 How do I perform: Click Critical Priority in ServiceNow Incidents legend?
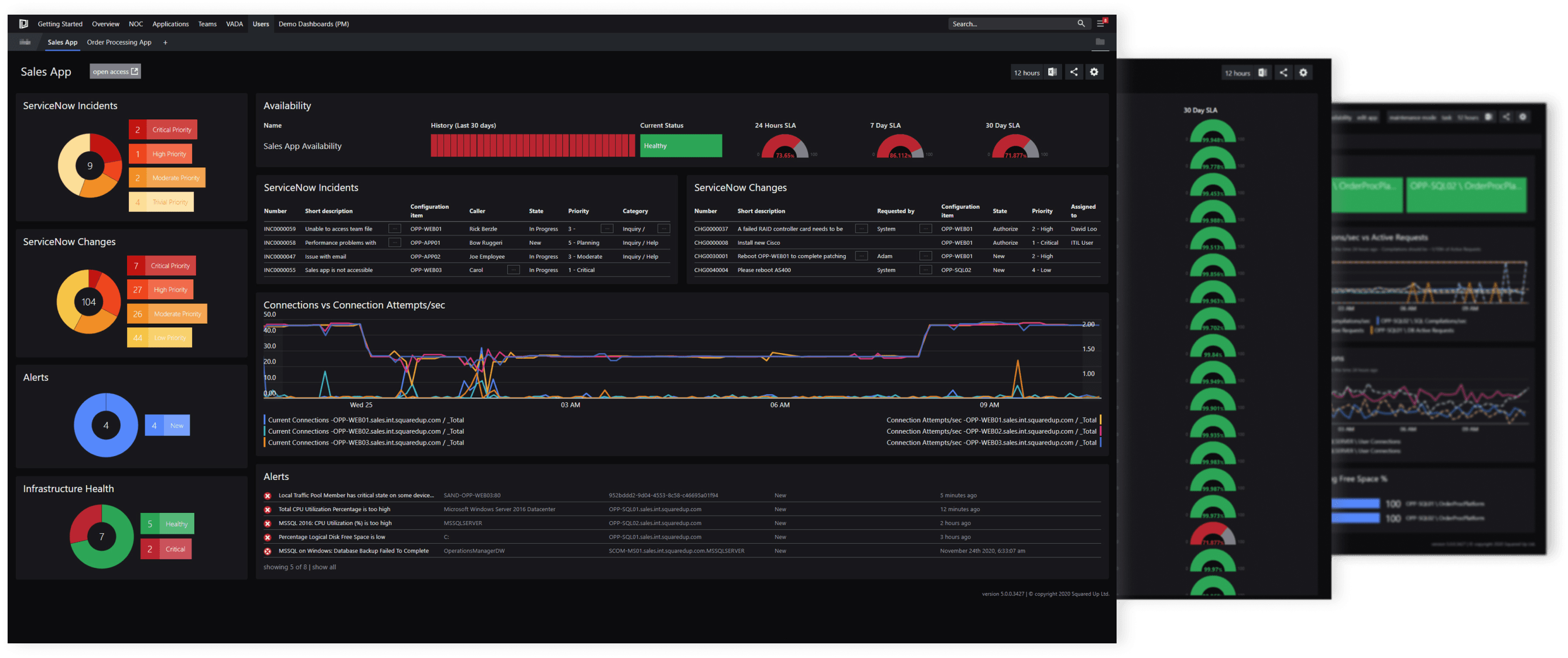163,129
